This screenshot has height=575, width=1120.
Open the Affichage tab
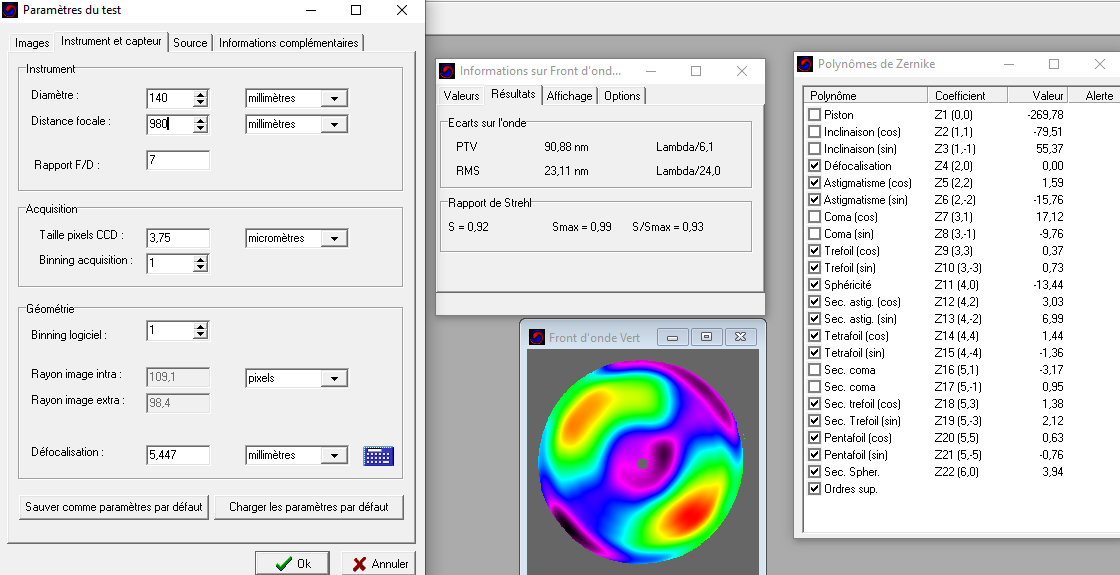(569, 96)
